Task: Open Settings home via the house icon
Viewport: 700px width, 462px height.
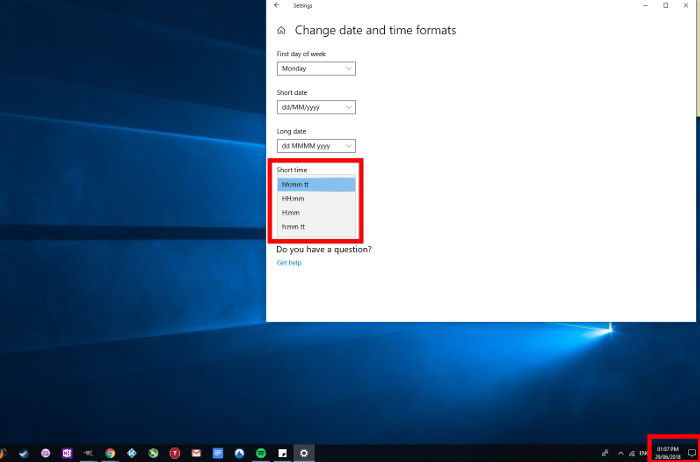Action: click(x=281, y=30)
